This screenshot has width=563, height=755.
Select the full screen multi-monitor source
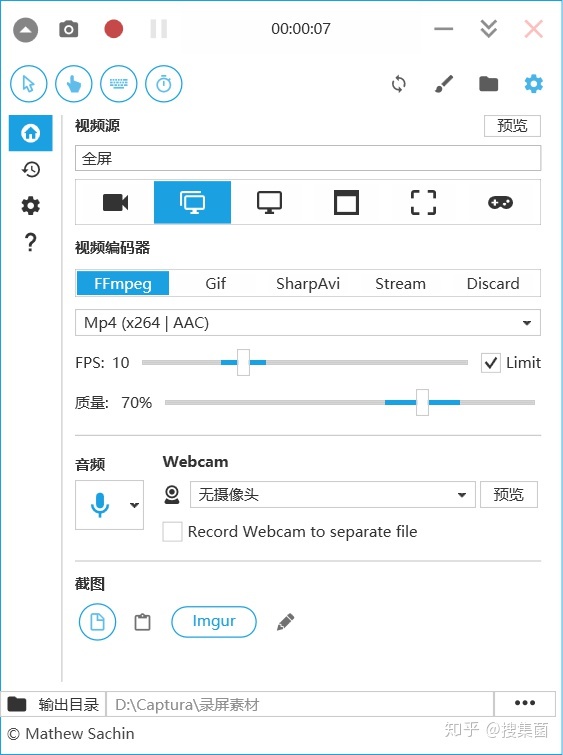pyautogui.click(x=193, y=202)
